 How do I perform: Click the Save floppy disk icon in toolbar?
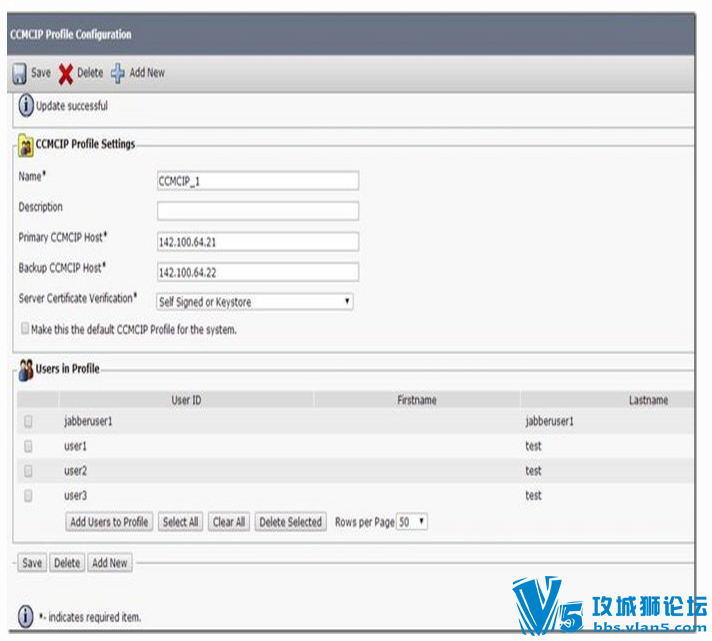point(19,74)
